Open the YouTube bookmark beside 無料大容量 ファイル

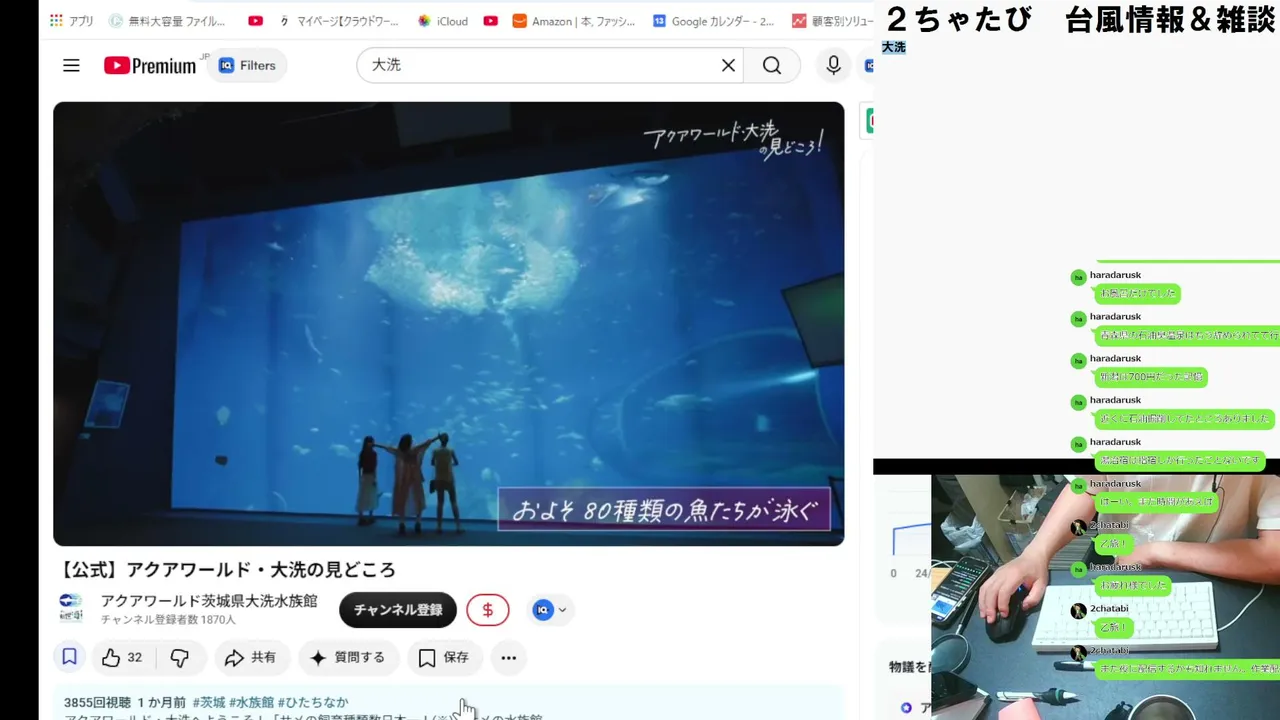(x=256, y=21)
